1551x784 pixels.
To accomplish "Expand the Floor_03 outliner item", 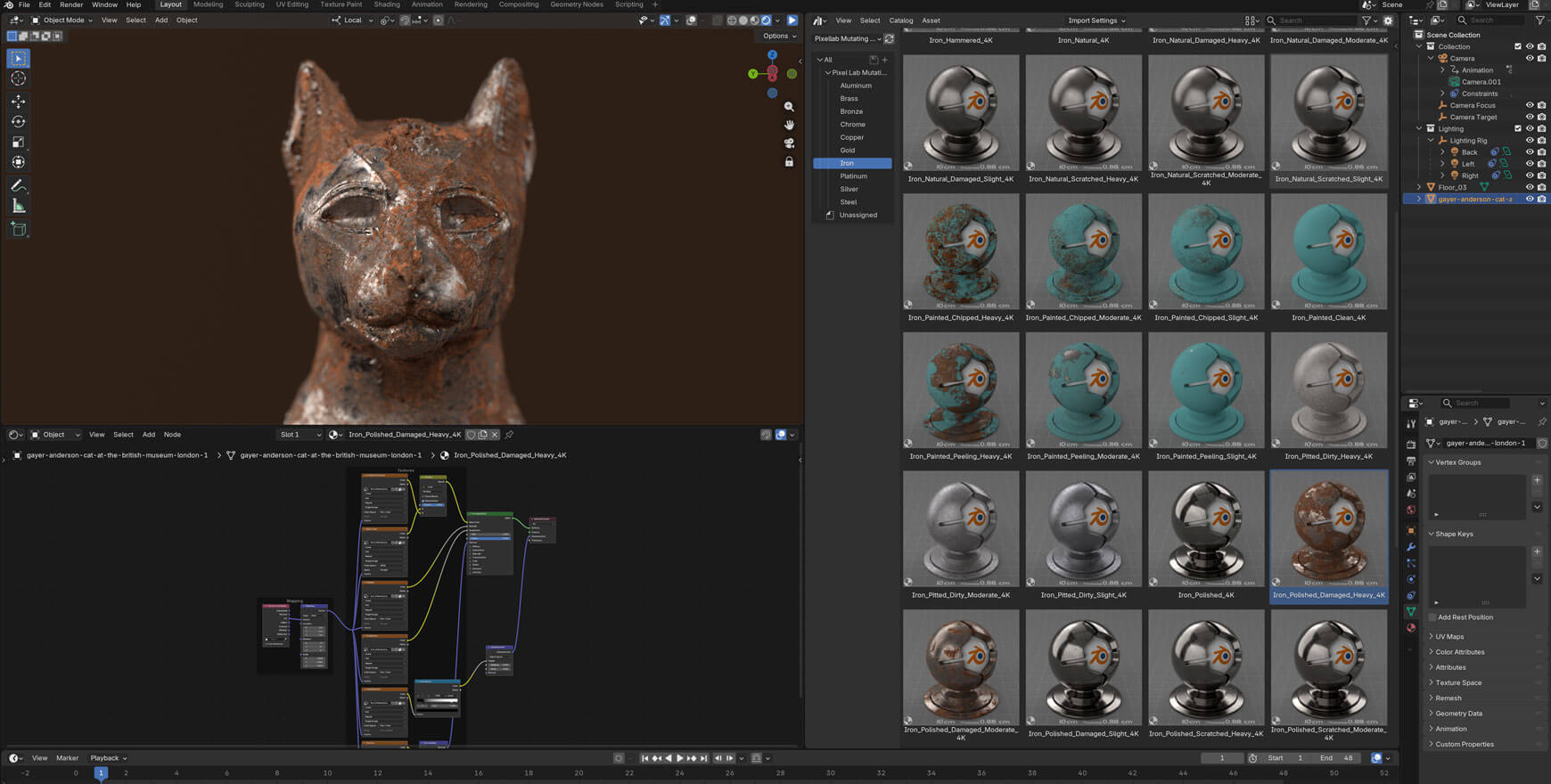I will (1419, 187).
